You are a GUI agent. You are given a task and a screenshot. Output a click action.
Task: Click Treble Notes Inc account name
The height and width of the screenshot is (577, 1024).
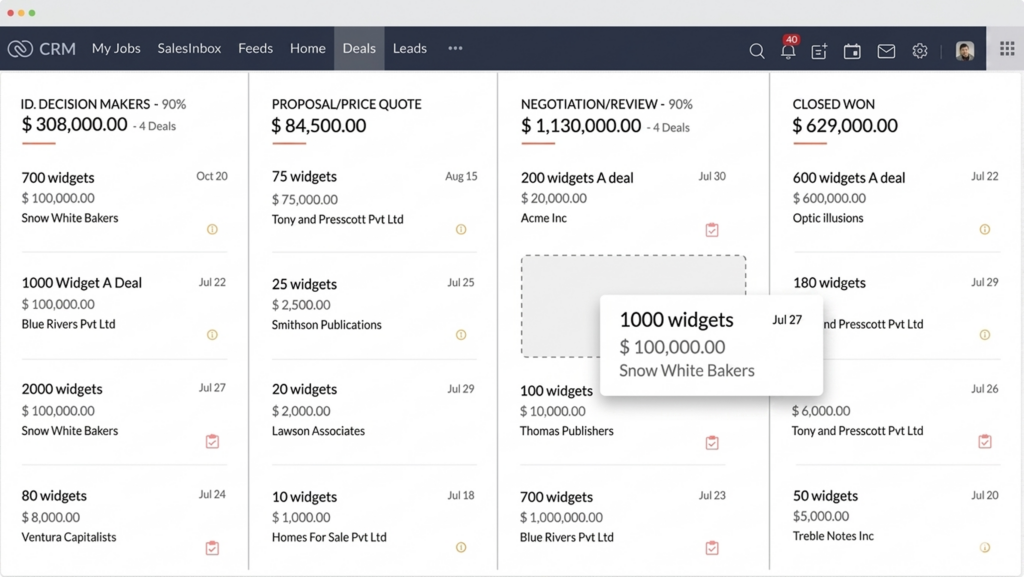[x=833, y=536]
